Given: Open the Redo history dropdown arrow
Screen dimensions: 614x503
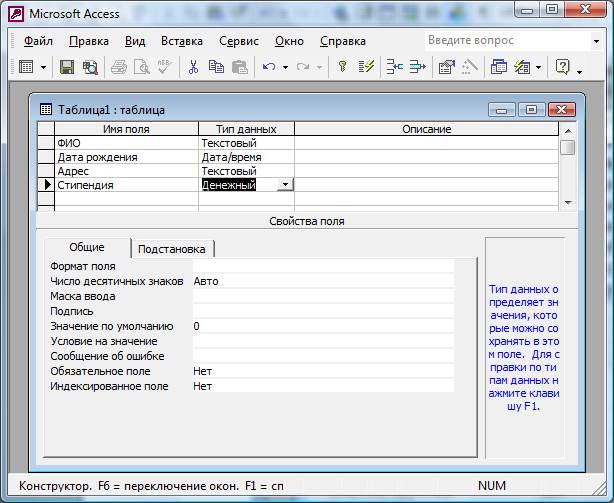Looking at the screenshot, I should [320, 67].
